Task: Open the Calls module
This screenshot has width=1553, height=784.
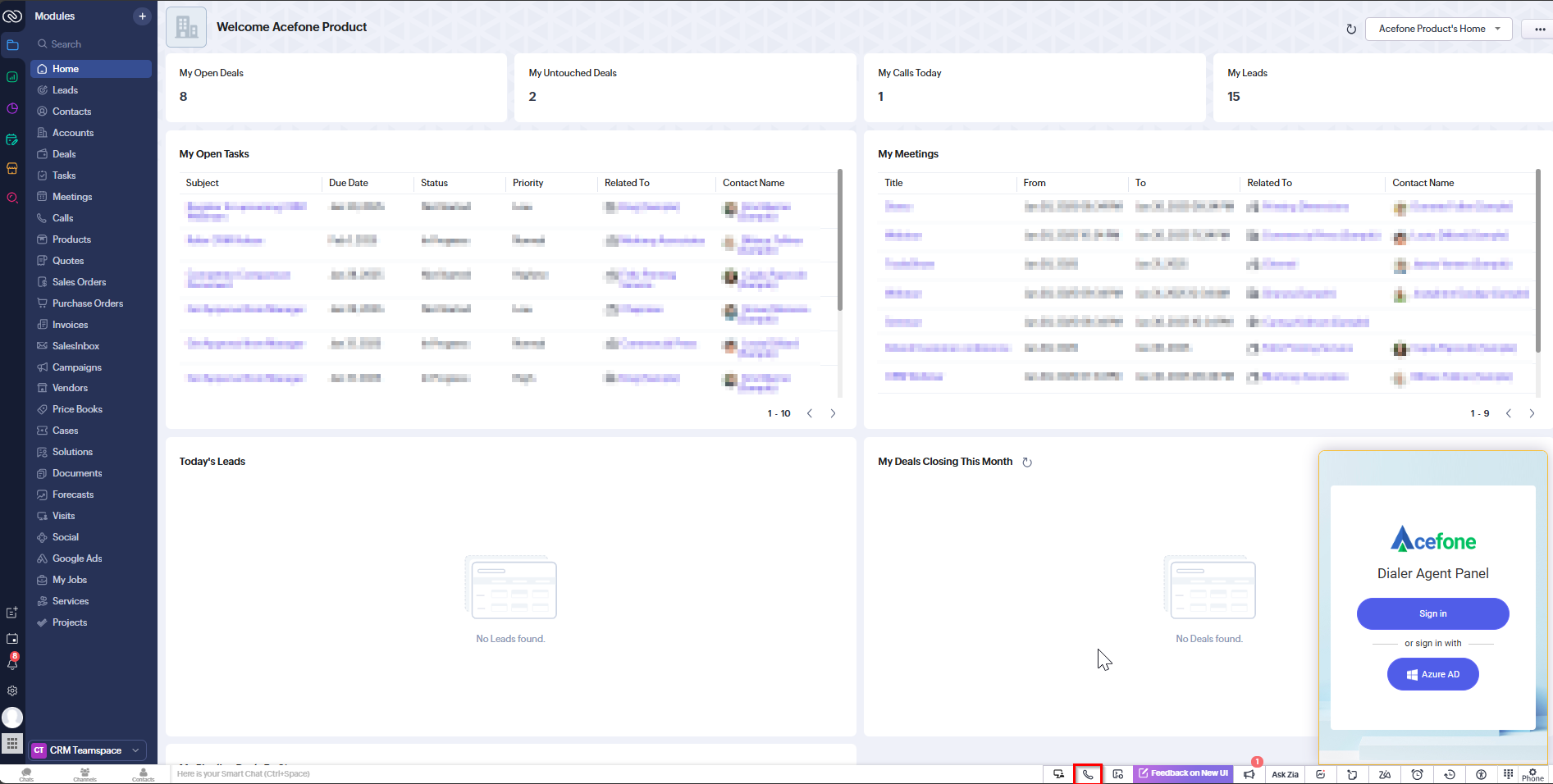Action: 91,218
